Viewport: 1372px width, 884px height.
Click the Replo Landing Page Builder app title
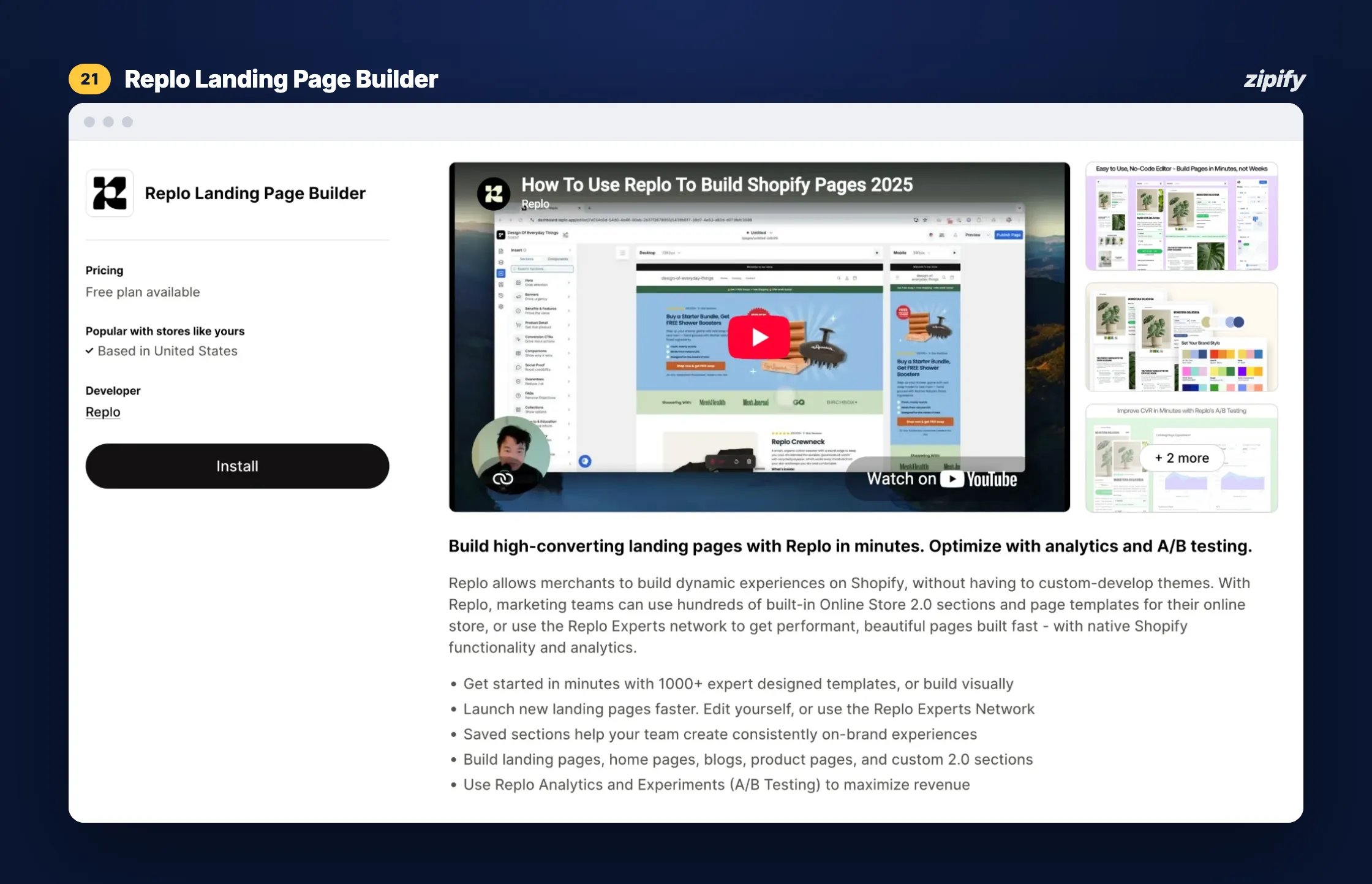(x=255, y=194)
